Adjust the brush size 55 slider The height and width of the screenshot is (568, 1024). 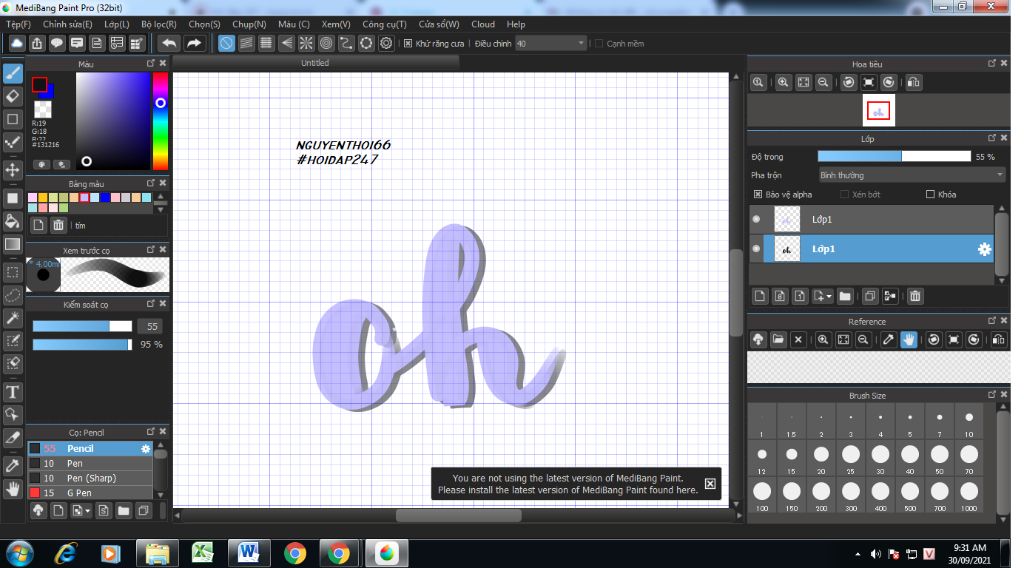tap(82, 326)
